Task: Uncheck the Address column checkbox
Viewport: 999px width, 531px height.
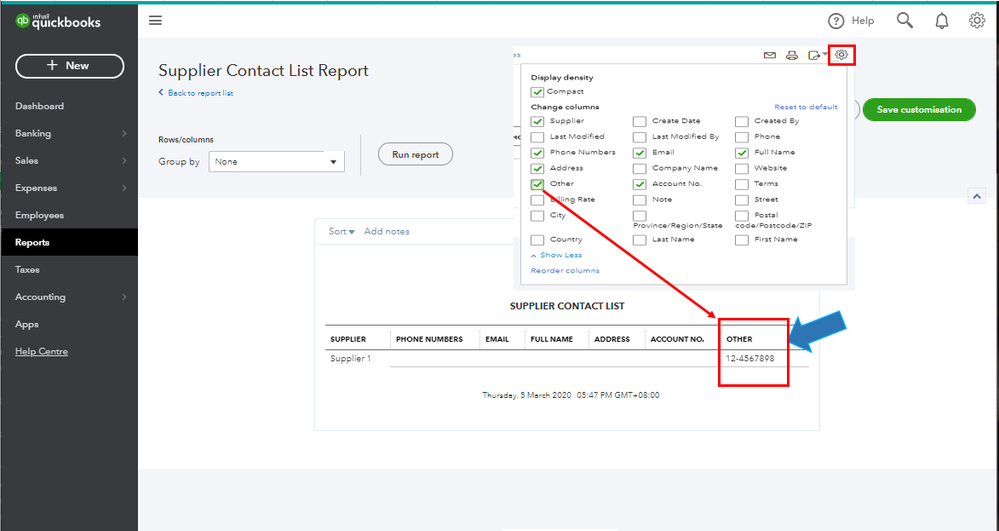Action: click(x=537, y=169)
